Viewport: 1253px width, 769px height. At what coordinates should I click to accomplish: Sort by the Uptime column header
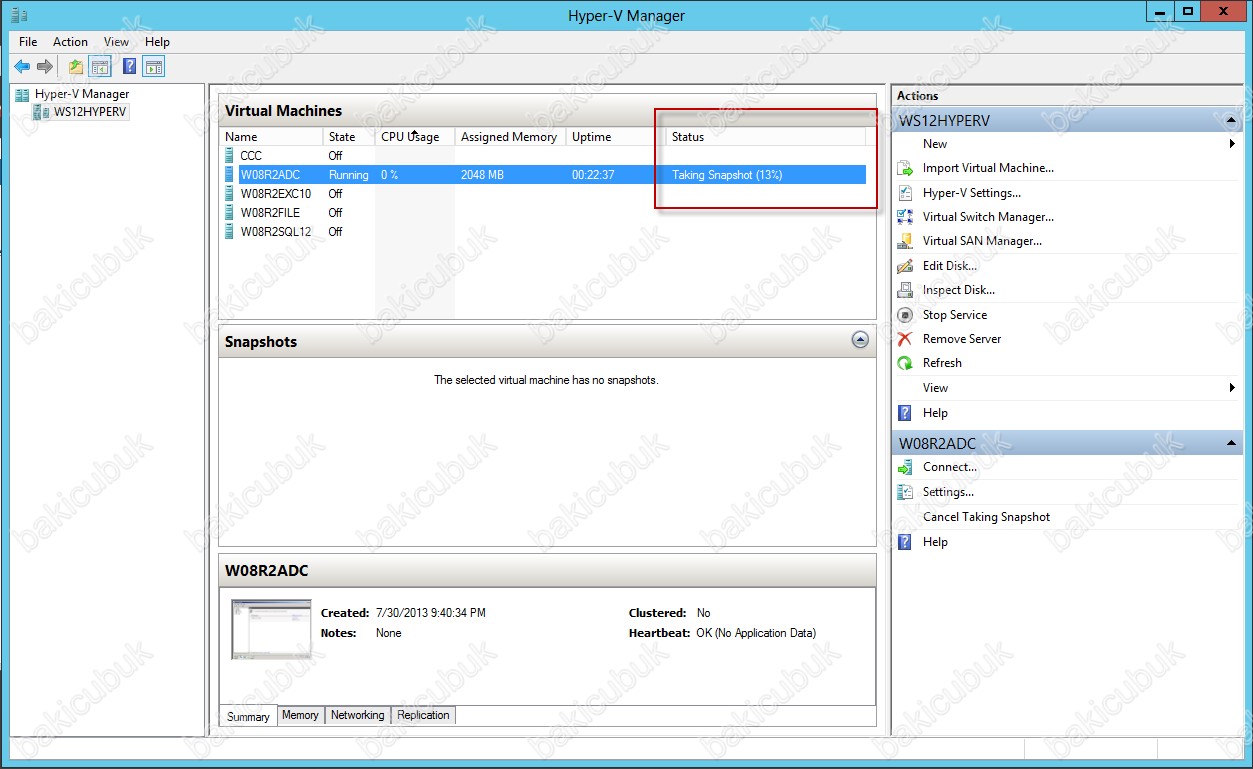[616, 137]
